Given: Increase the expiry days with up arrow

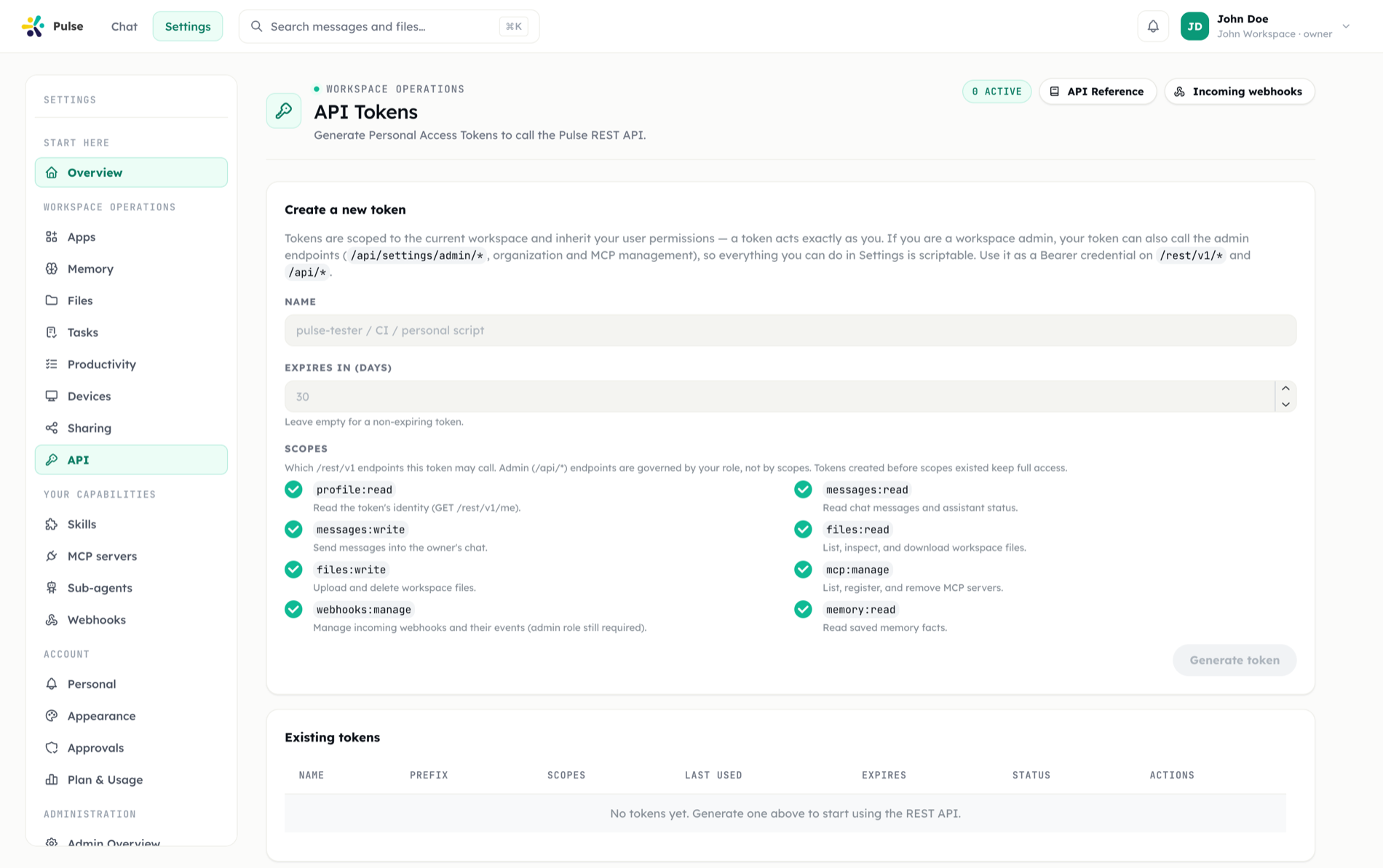Looking at the screenshot, I should (1285, 389).
